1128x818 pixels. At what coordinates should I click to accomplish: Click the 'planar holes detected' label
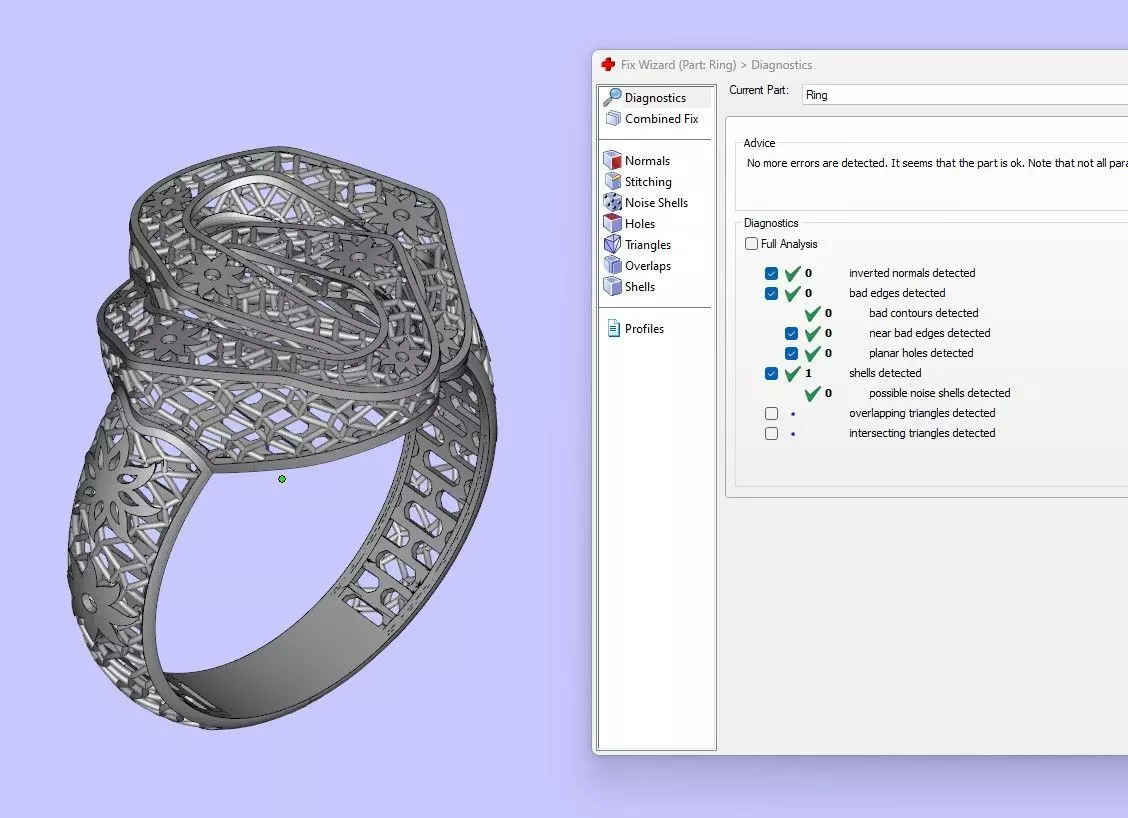[921, 353]
